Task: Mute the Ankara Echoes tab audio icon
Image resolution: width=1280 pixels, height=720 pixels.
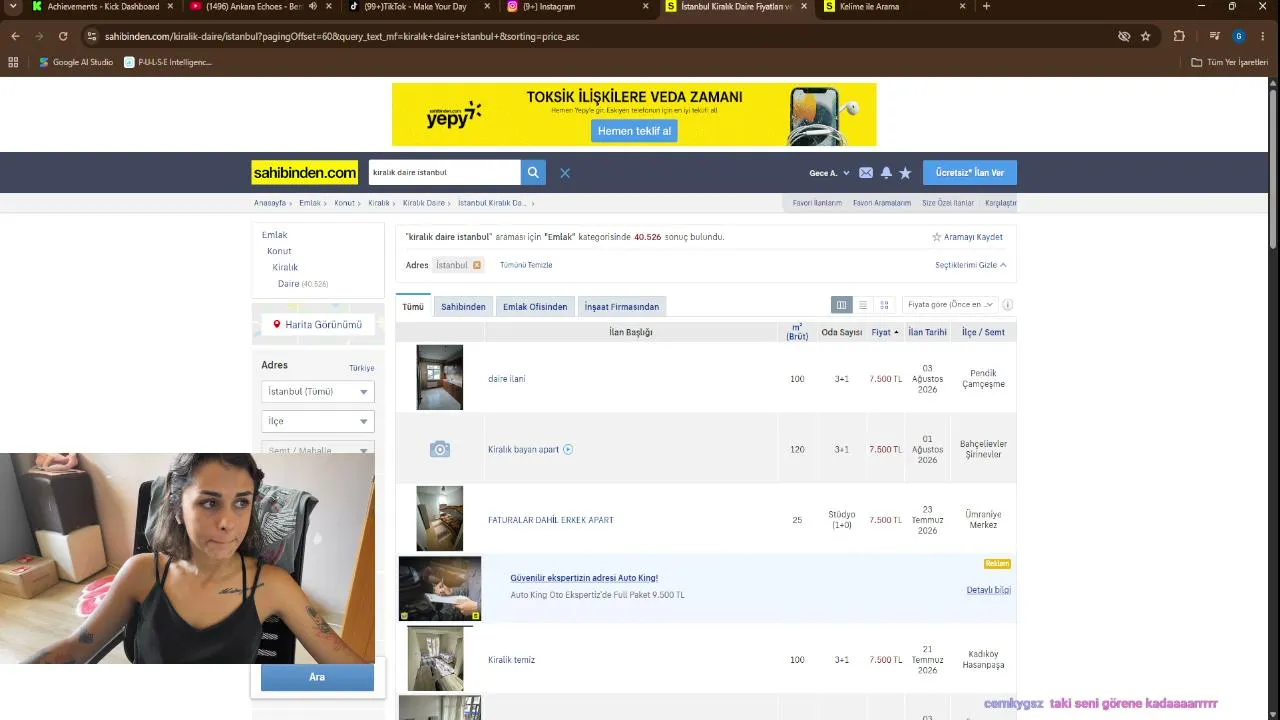Action: click(314, 6)
